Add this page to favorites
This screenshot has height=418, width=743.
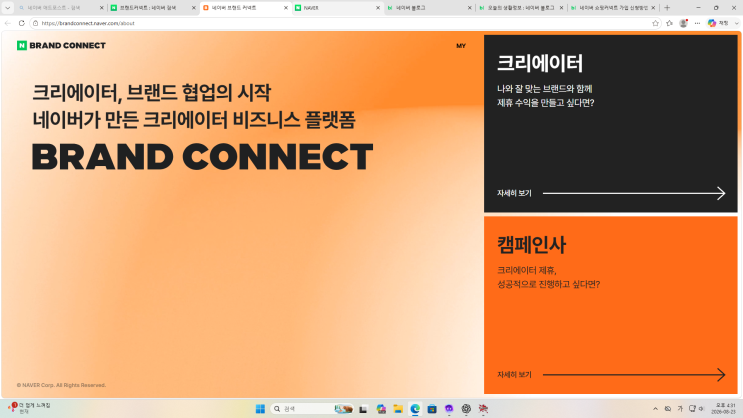655,23
